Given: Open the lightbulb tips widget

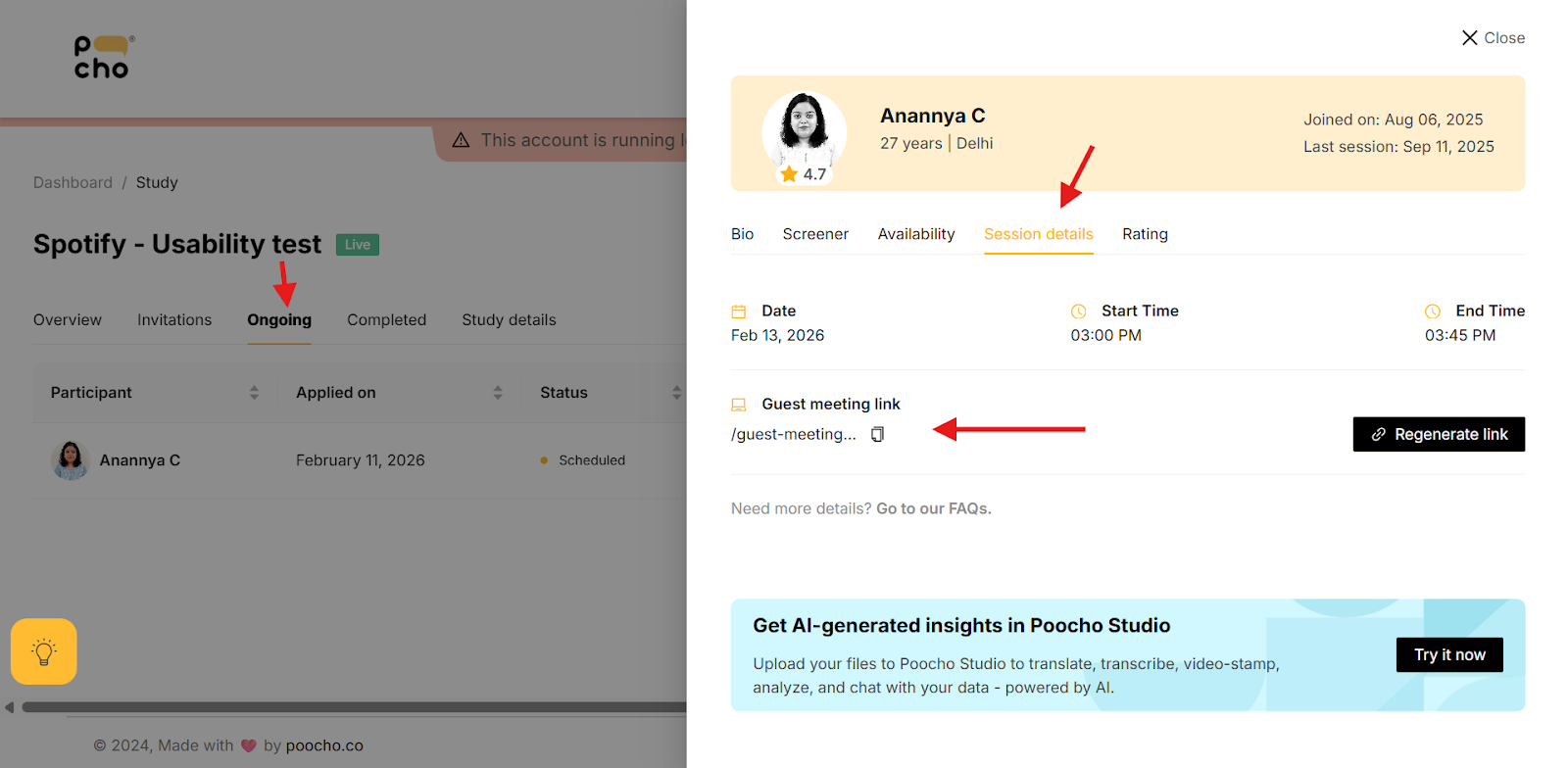Looking at the screenshot, I should pyautogui.click(x=44, y=651).
